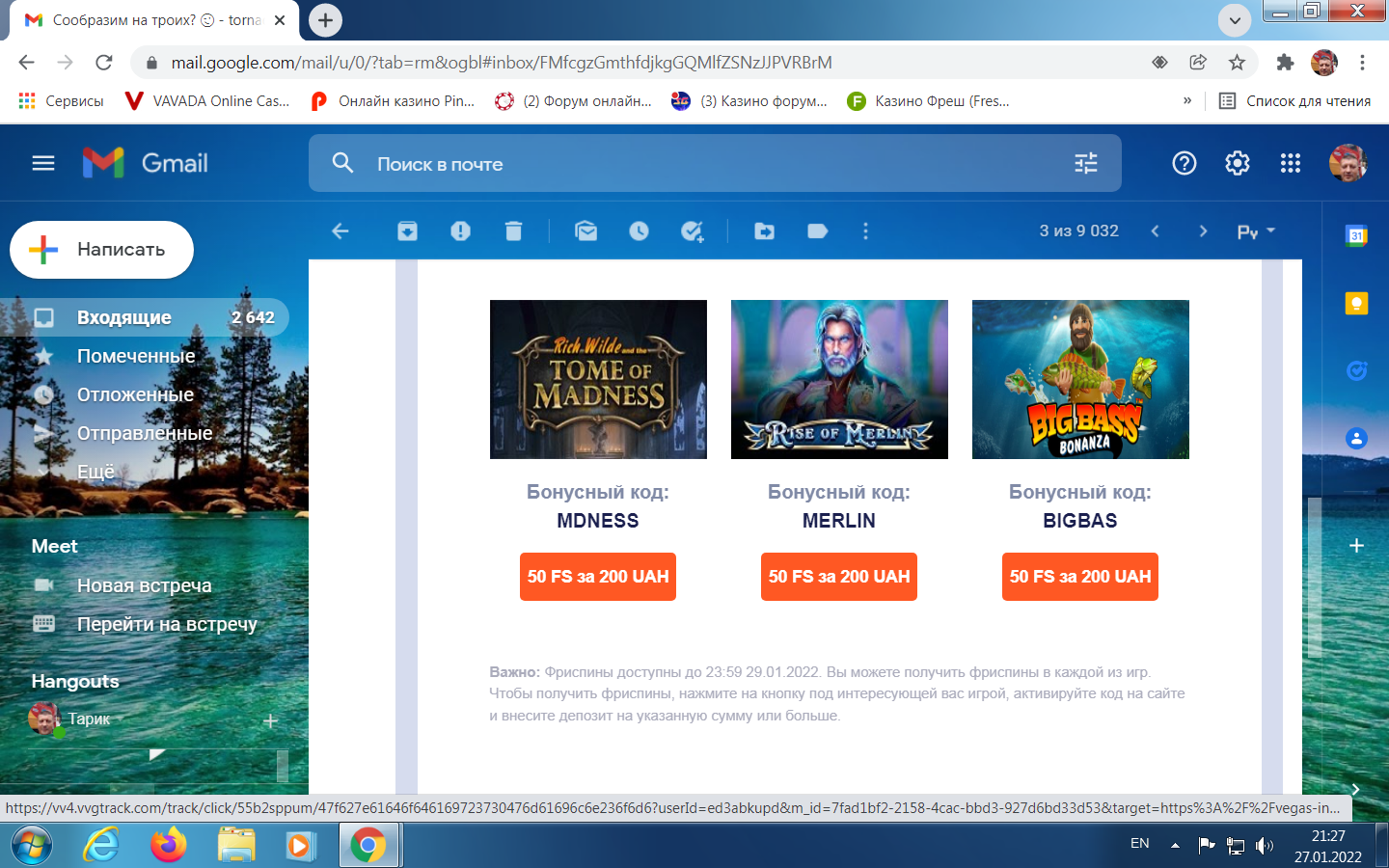Click the Rise of Merlin game image
This screenshot has height=868, width=1389.
pyautogui.click(x=839, y=379)
